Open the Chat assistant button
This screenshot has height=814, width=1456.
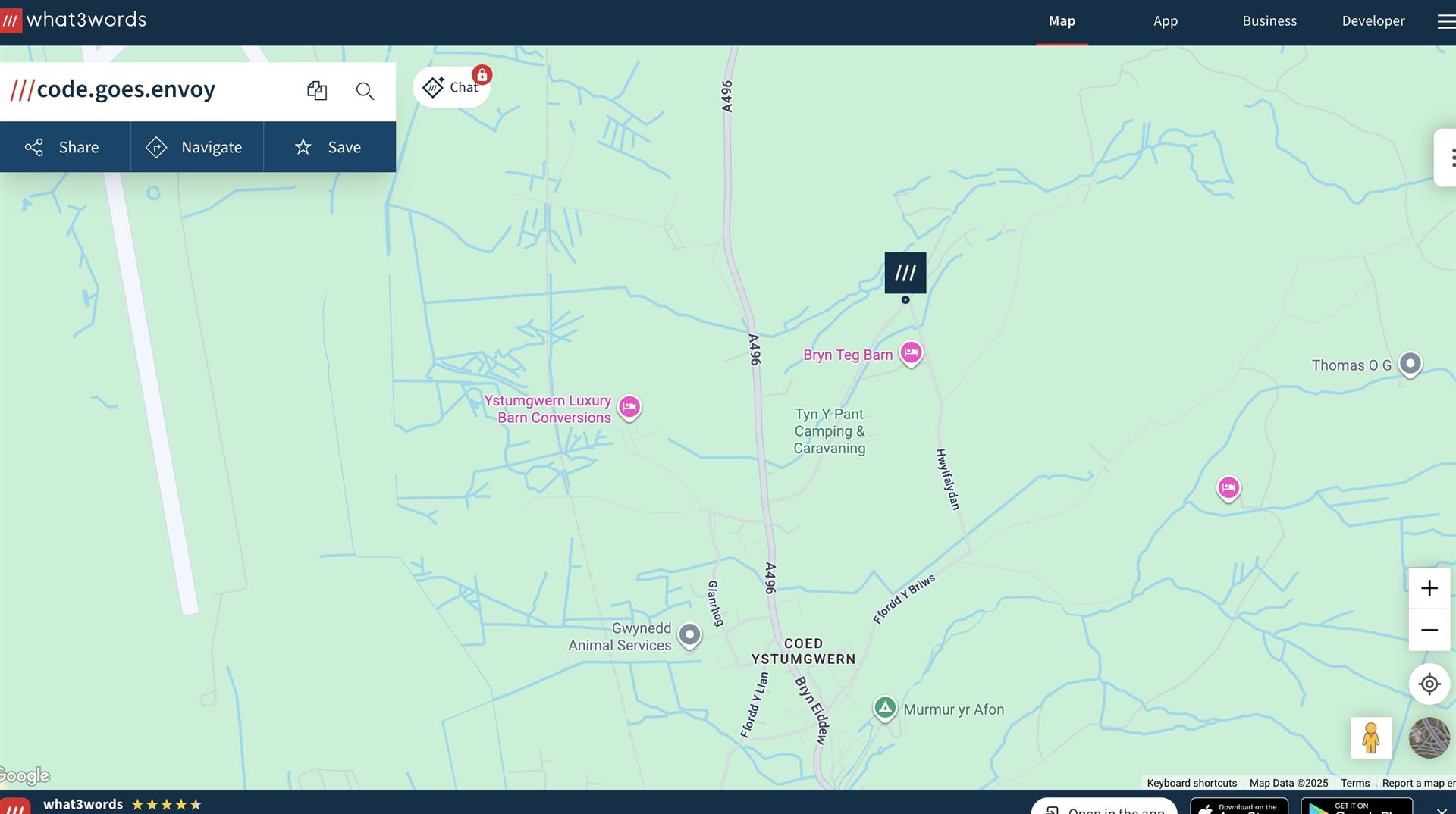tap(452, 87)
